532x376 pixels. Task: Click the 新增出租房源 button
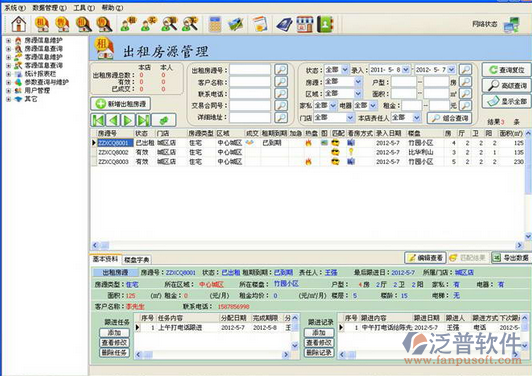pos(121,104)
